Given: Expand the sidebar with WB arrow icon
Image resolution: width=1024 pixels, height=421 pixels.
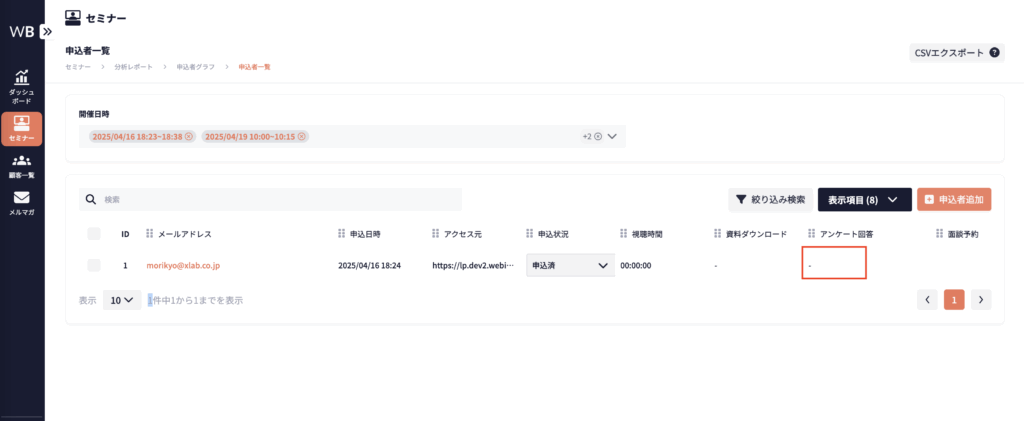Looking at the screenshot, I should point(46,31).
